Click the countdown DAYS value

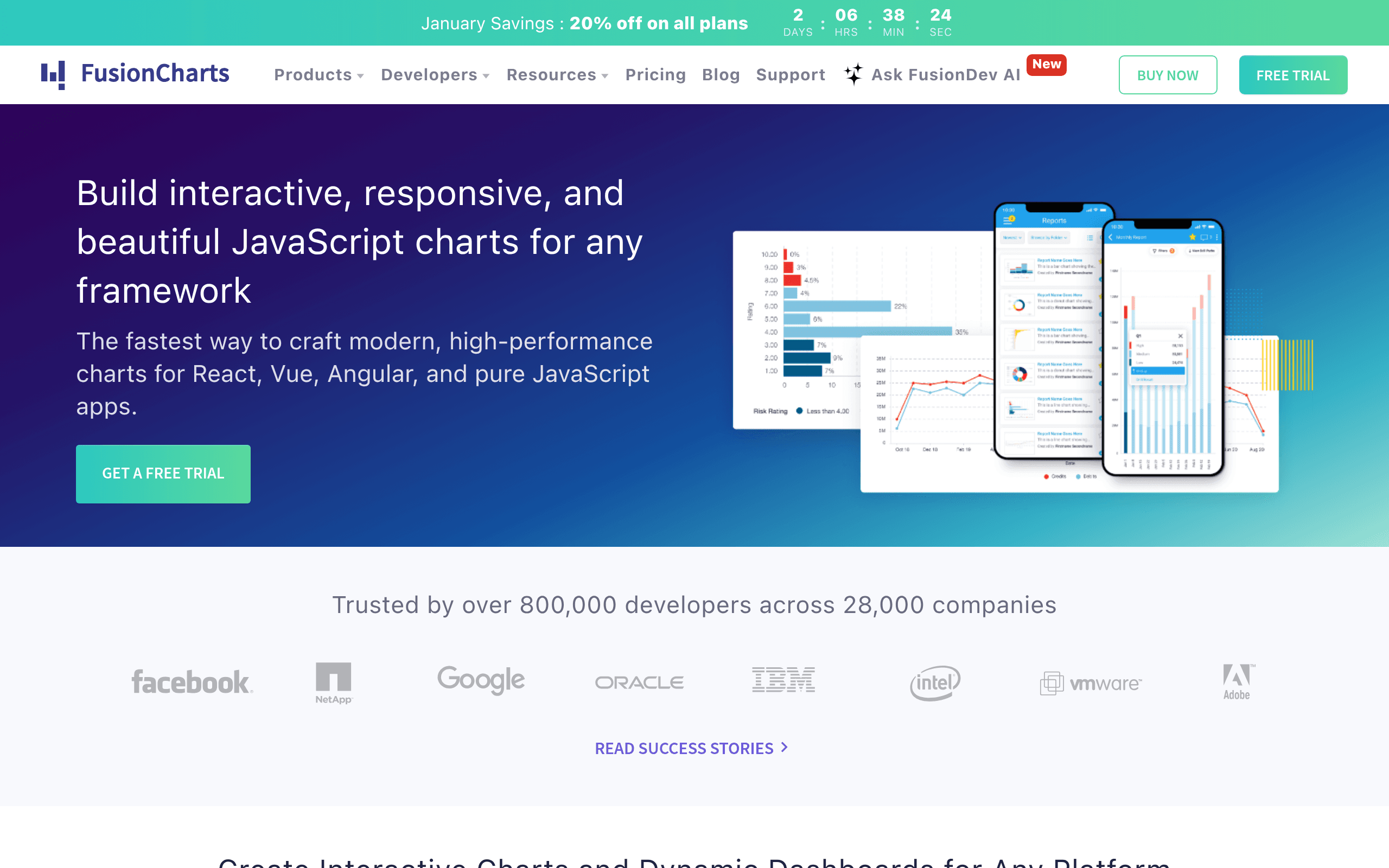point(798,15)
